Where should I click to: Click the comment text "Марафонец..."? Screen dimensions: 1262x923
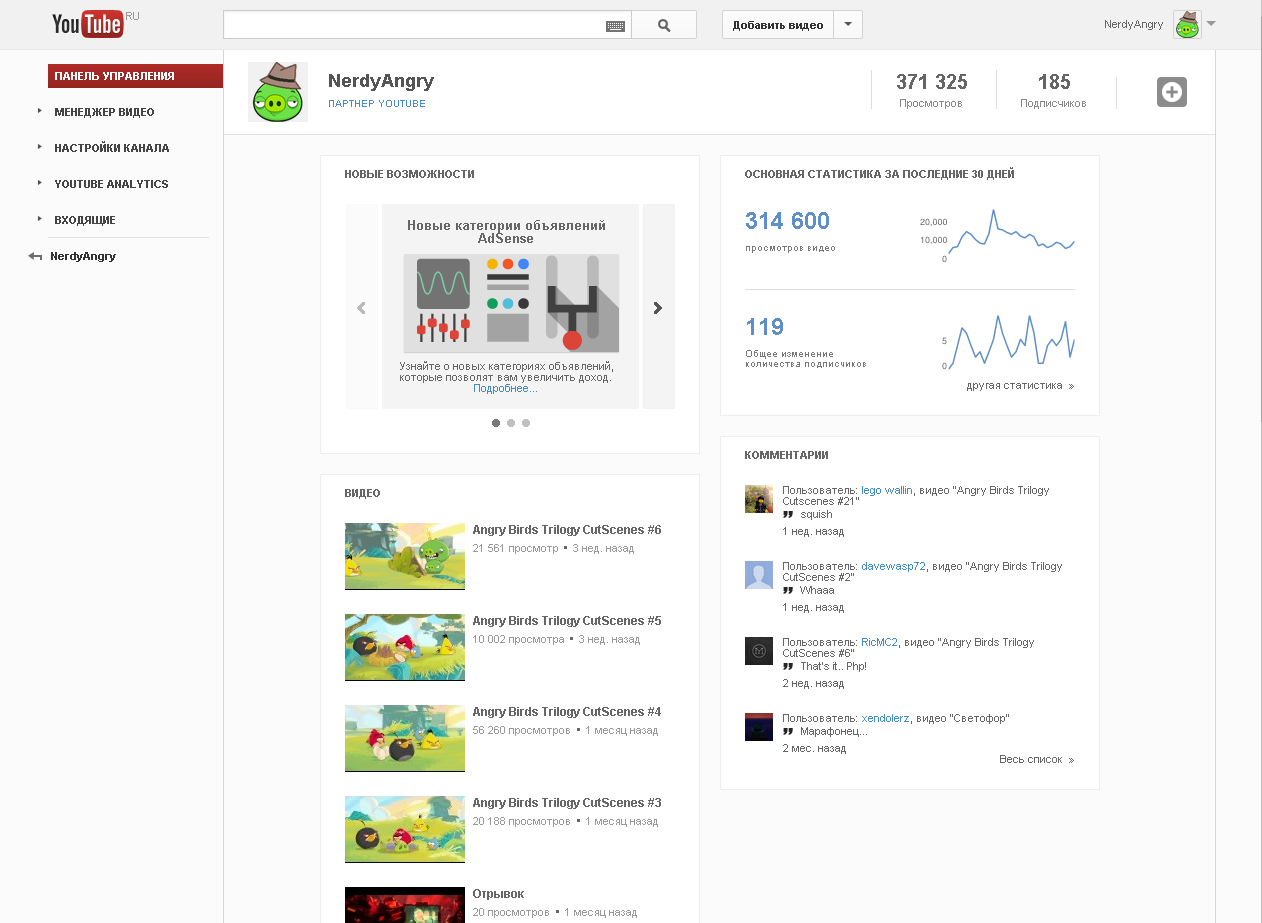point(834,731)
